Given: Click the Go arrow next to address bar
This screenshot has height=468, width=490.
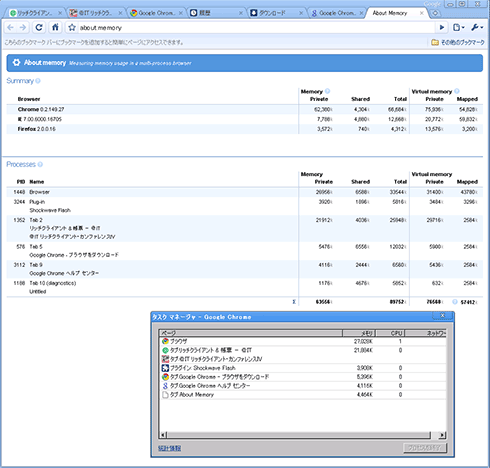Looking at the screenshot, I should (x=442, y=27).
